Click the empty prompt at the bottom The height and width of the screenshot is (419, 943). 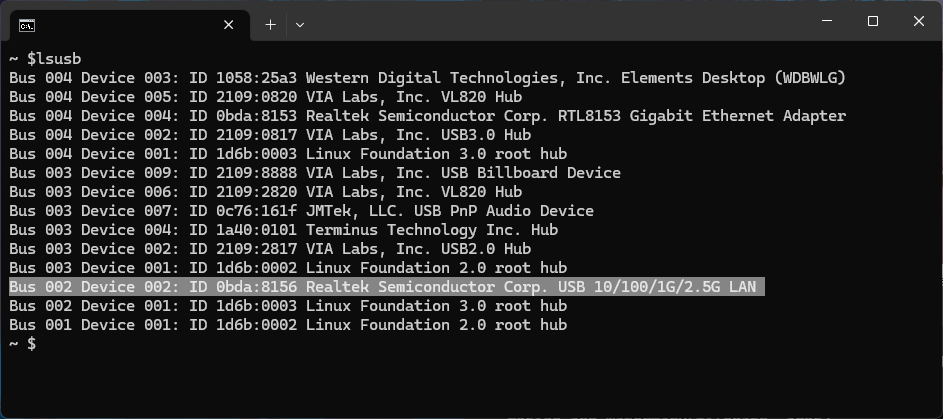(23, 344)
